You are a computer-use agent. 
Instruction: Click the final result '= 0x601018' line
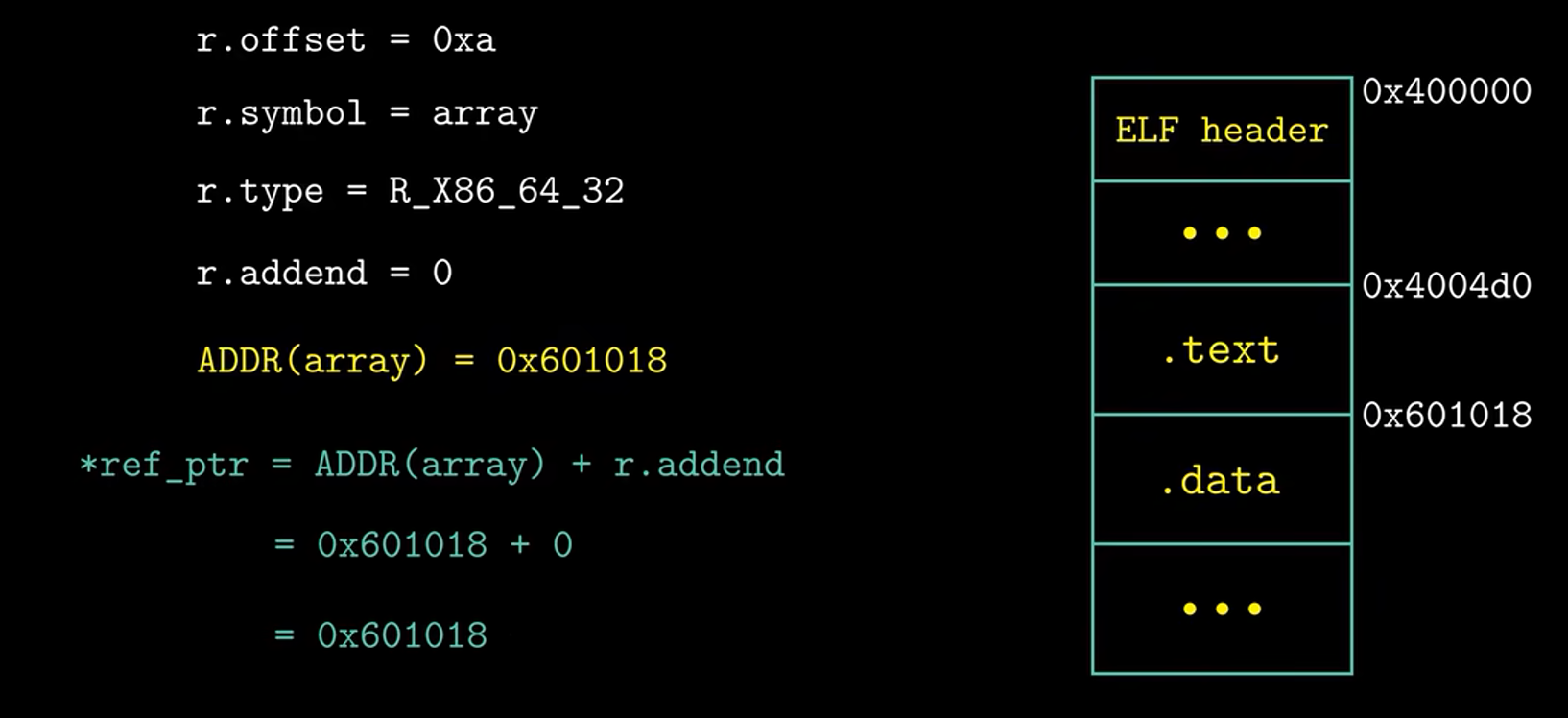click(380, 635)
